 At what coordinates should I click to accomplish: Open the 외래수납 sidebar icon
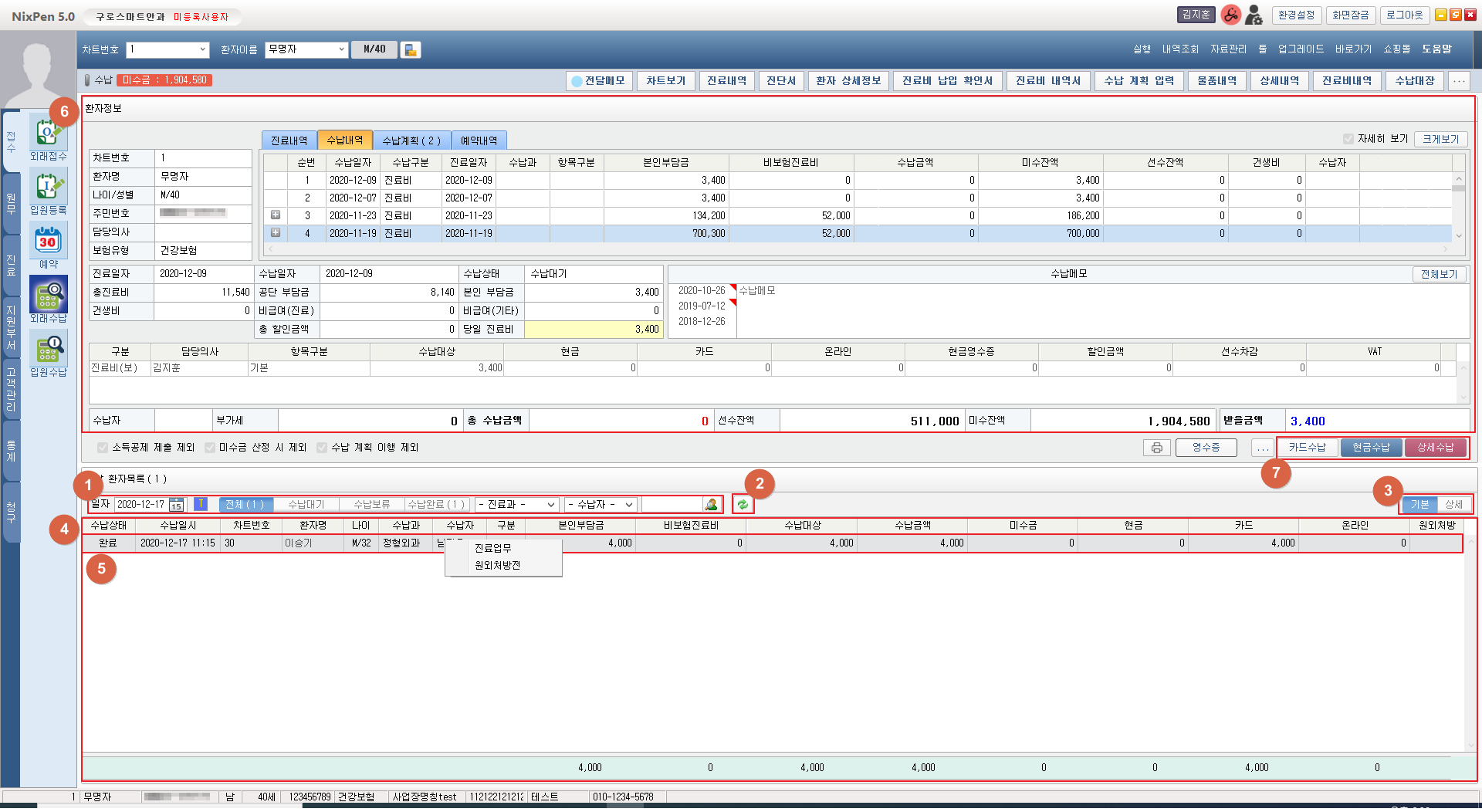(x=48, y=295)
